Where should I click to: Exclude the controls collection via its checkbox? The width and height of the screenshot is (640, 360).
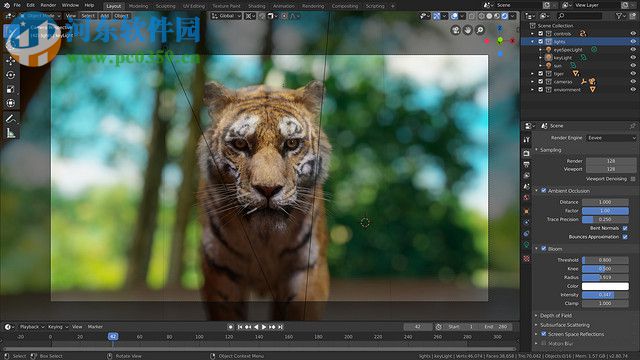coord(541,33)
